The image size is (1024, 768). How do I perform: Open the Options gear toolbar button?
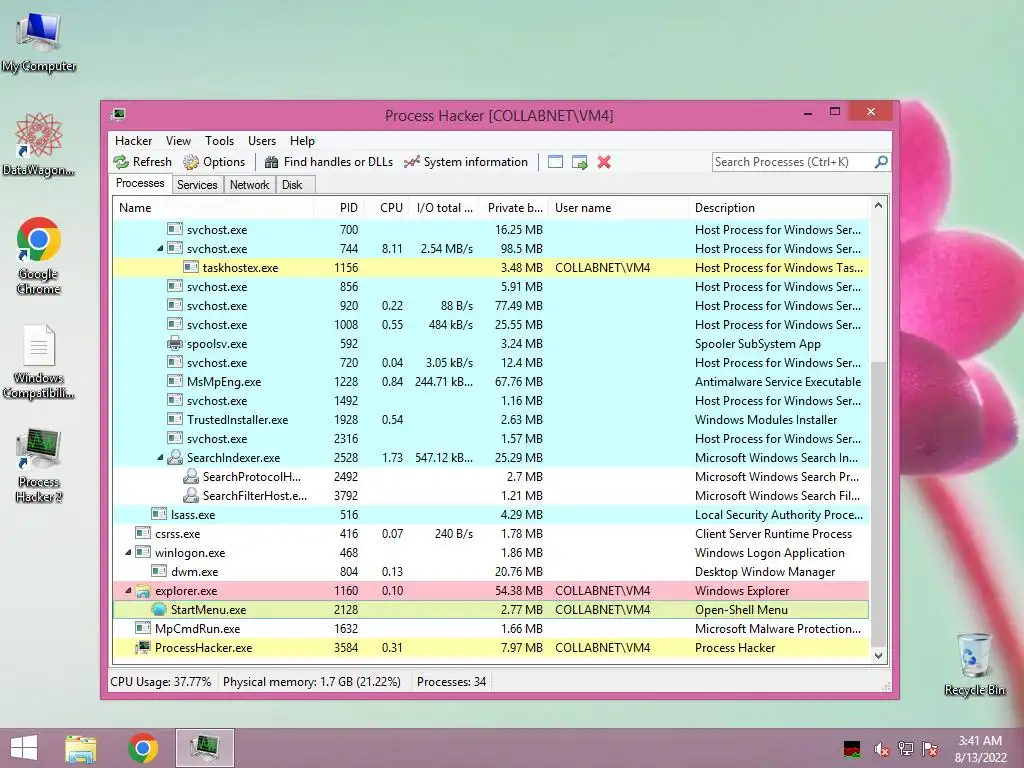point(214,162)
